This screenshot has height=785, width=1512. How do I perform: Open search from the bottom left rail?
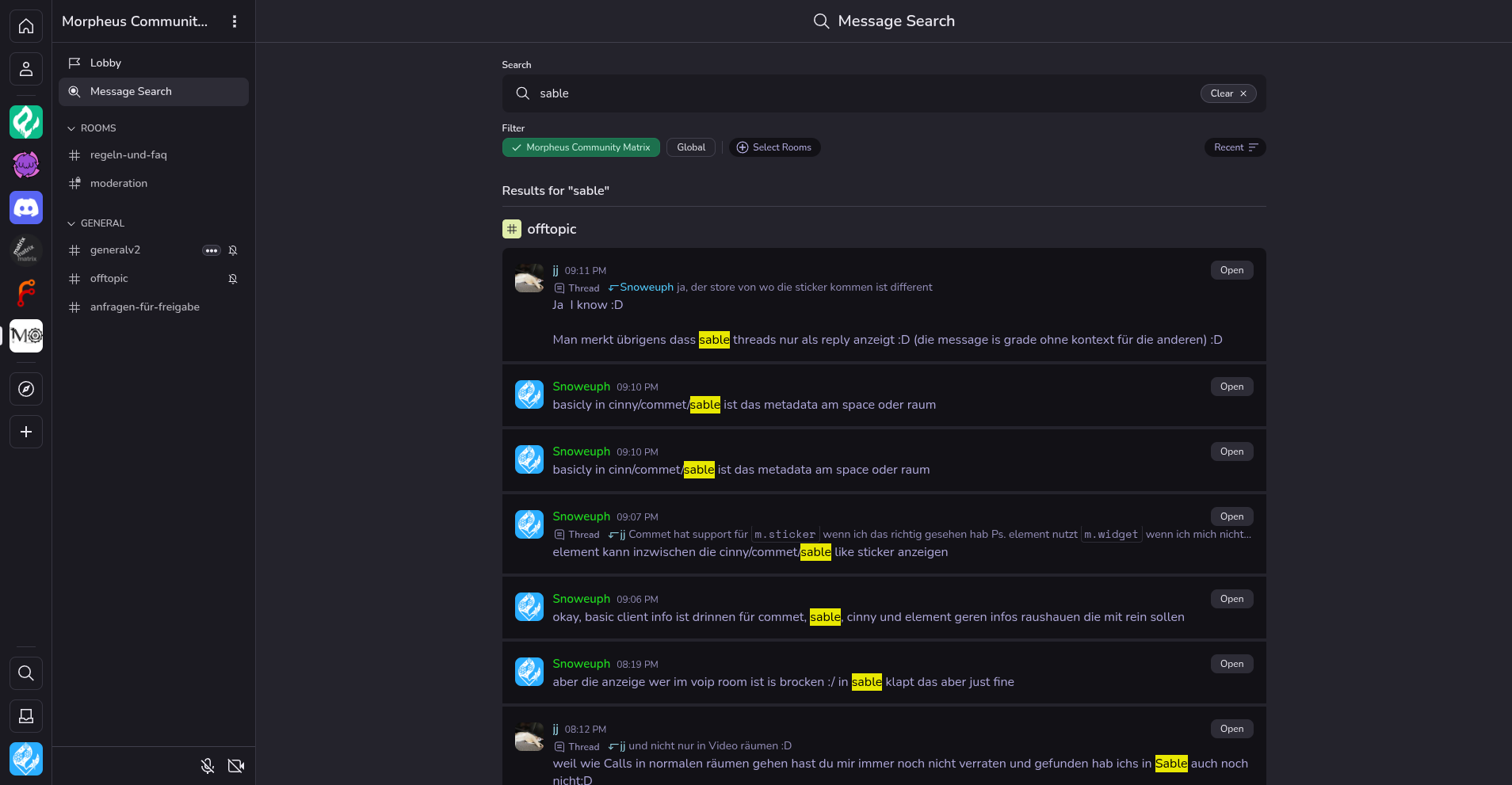click(x=26, y=673)
